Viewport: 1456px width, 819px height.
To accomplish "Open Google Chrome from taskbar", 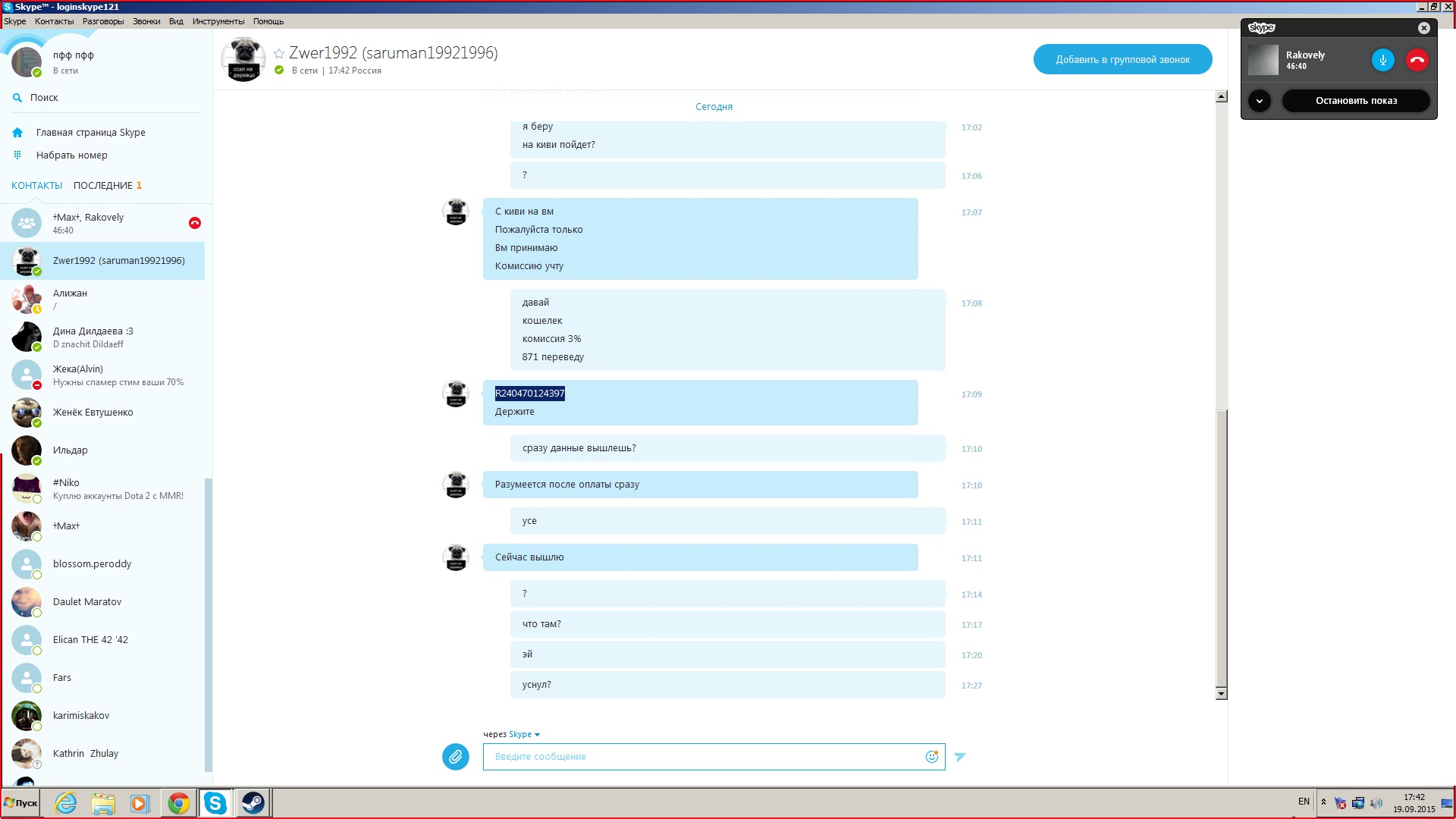I will [x=178, y=803].
